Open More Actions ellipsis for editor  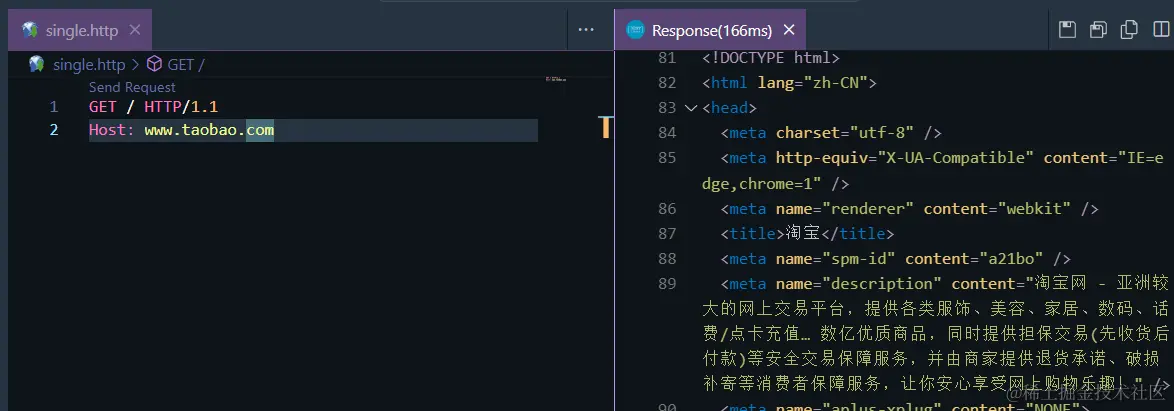(x=586, y=30)
